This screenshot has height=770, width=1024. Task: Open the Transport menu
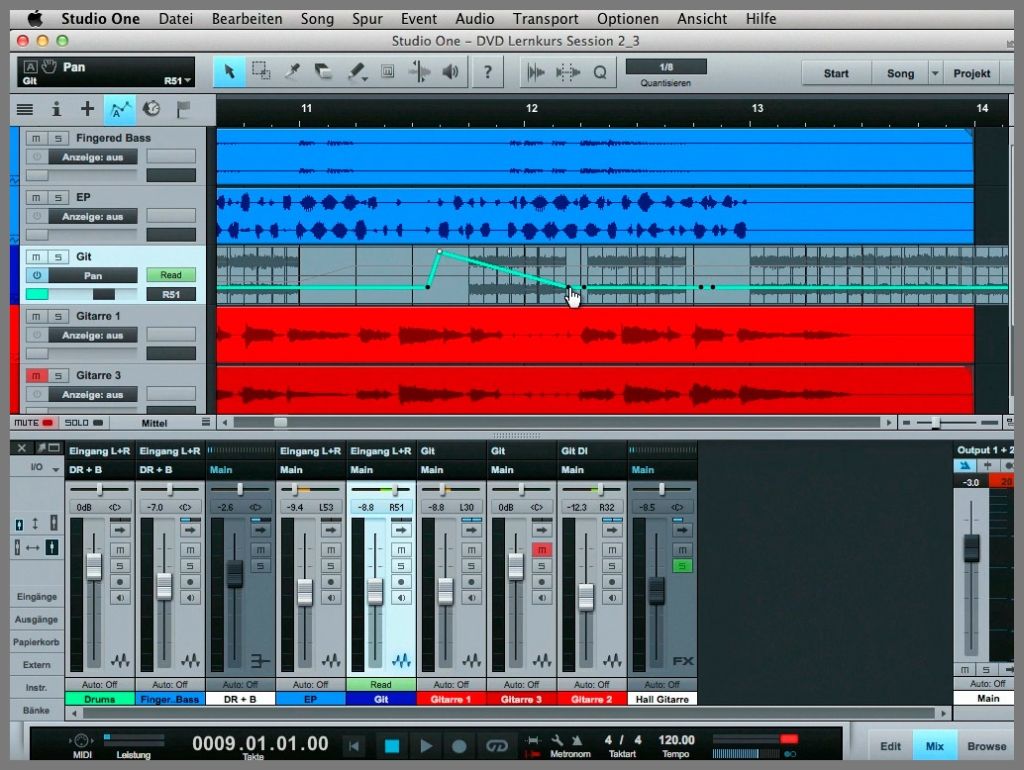click(x=545, y=19)
